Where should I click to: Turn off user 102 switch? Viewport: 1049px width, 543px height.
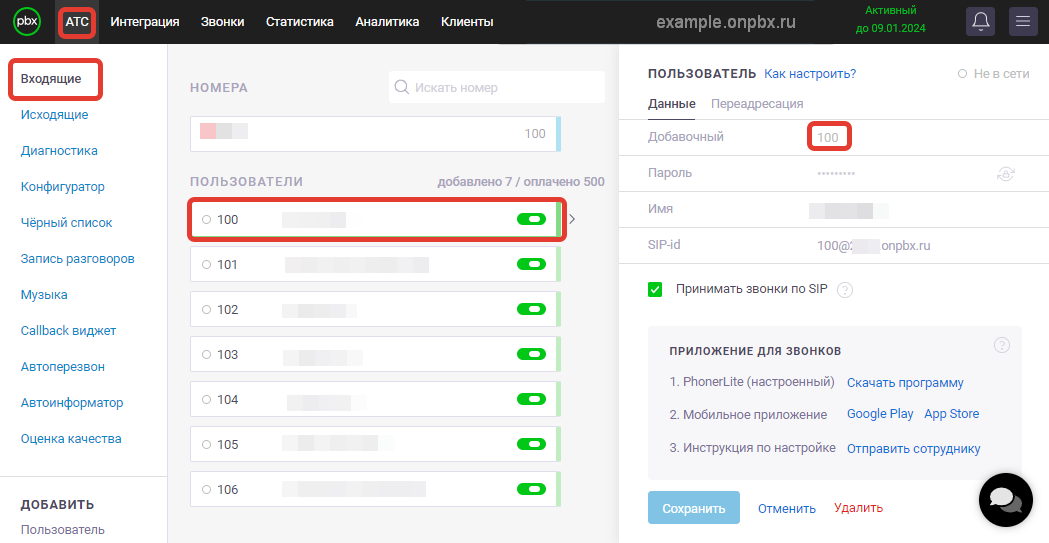[531, 310]
